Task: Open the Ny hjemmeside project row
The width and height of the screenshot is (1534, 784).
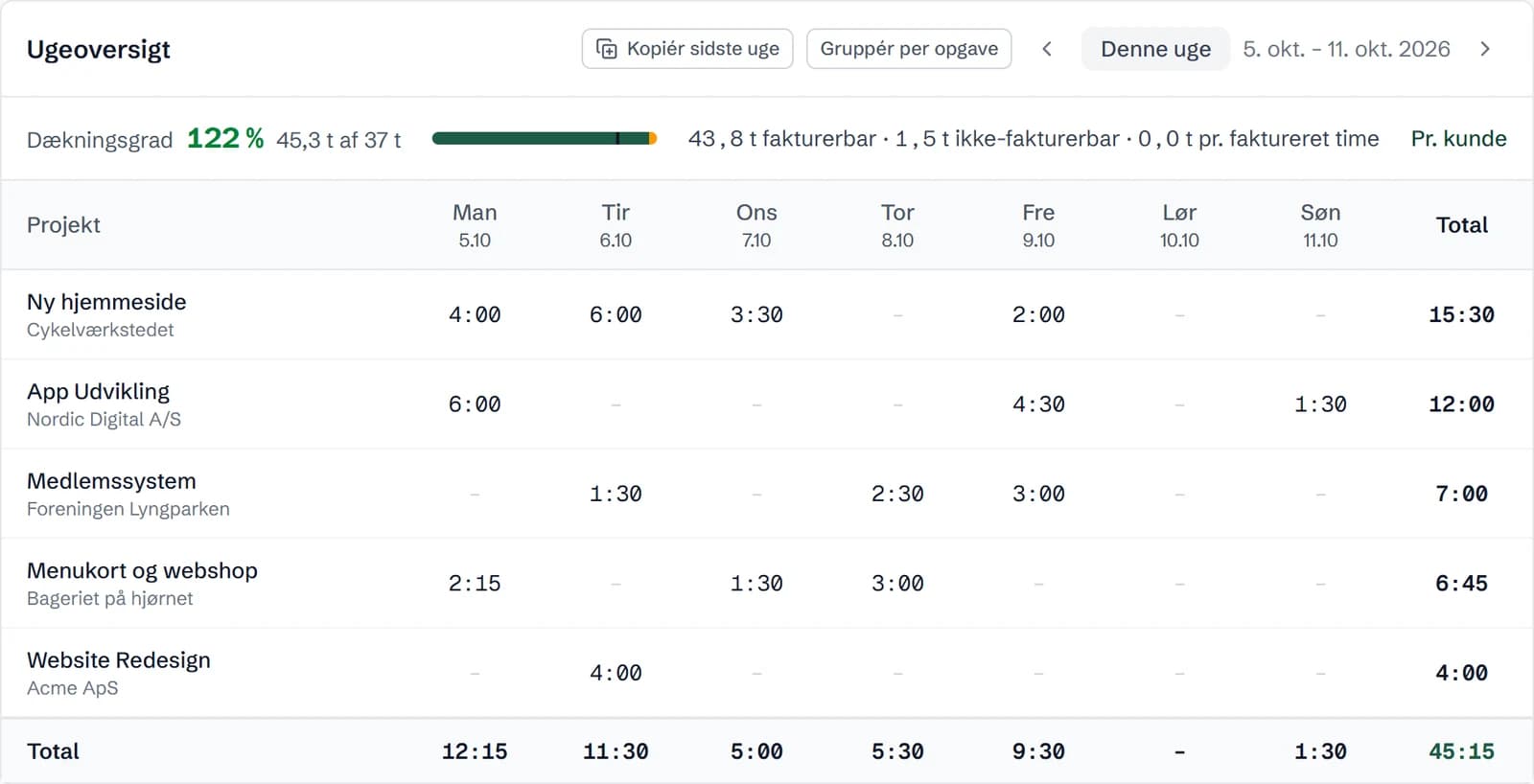Action: click(767, 314)
